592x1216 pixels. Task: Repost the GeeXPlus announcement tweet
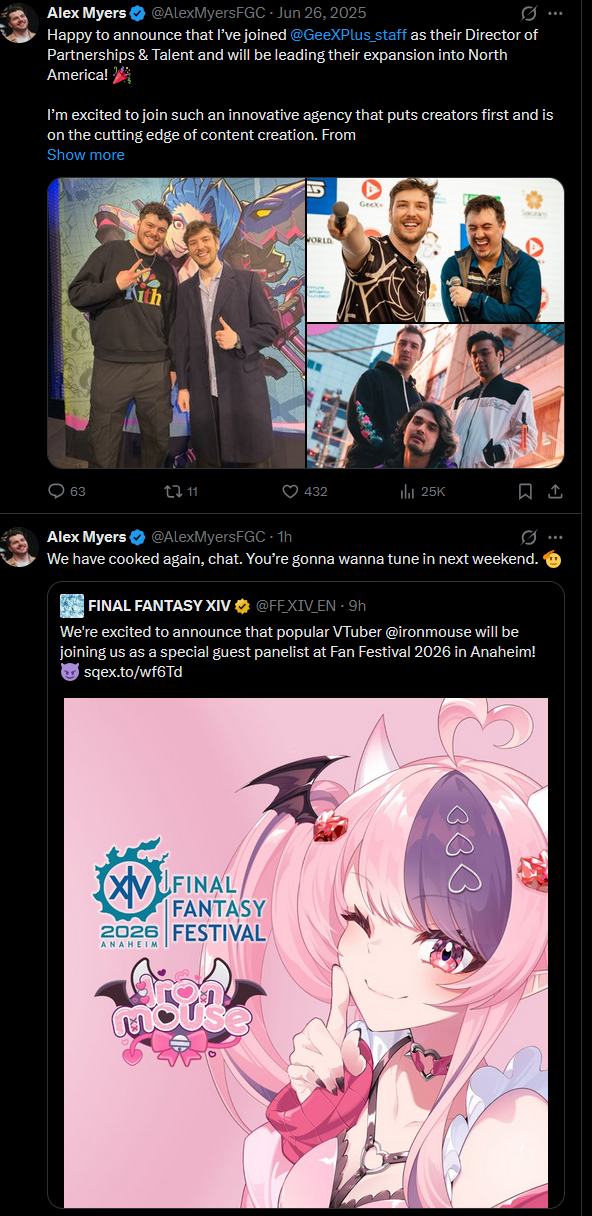tap(171, 491)
